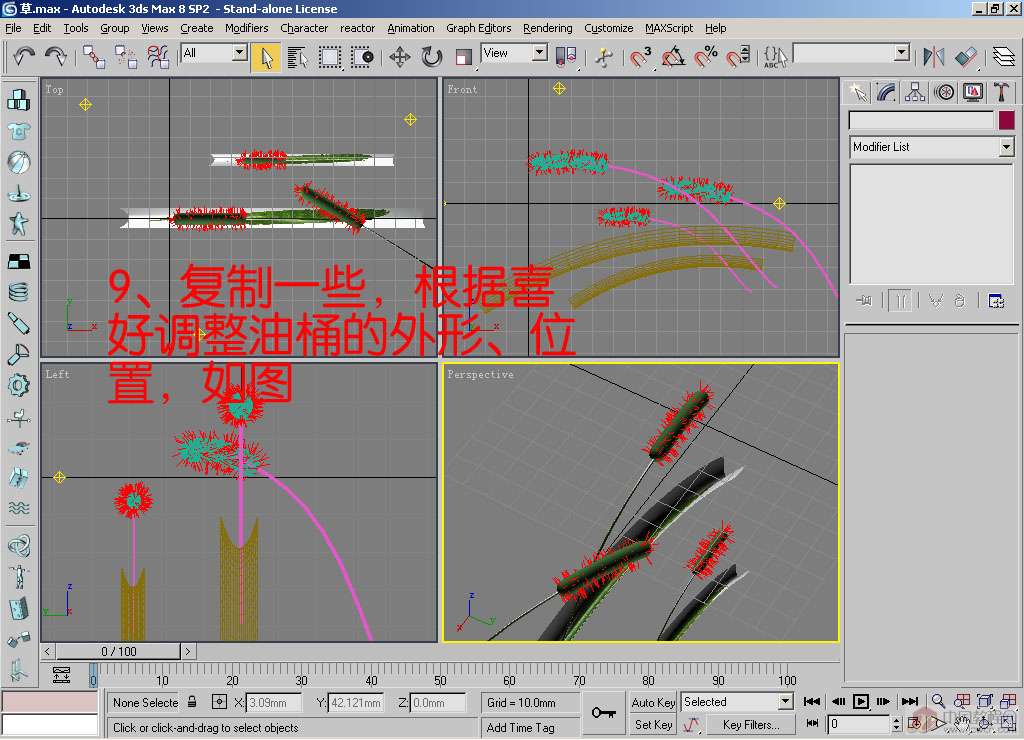1024x740 pixels.
Task: Activate the Select and Move tool
Action: (400, 57)
